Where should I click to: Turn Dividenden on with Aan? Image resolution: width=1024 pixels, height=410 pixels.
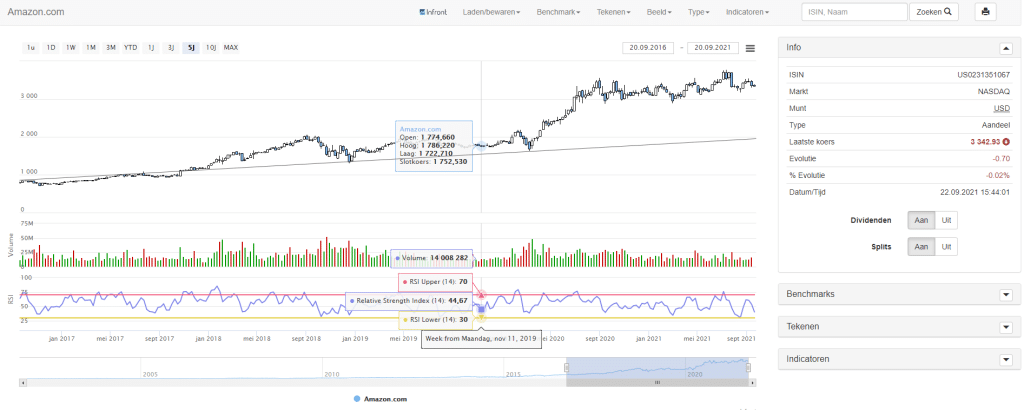click(x=921, y=221)
